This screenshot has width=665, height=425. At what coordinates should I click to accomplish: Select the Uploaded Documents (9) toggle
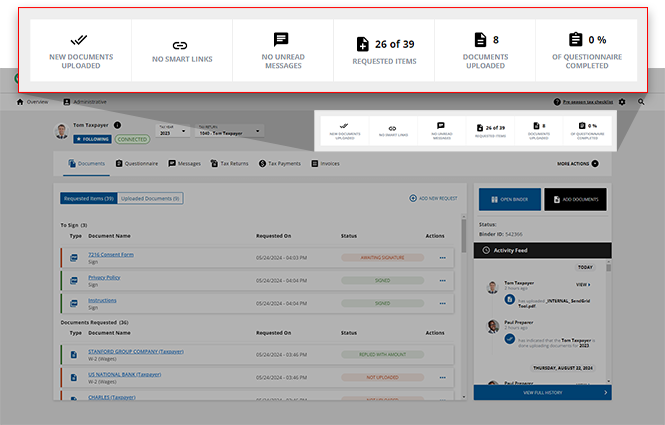150,199
